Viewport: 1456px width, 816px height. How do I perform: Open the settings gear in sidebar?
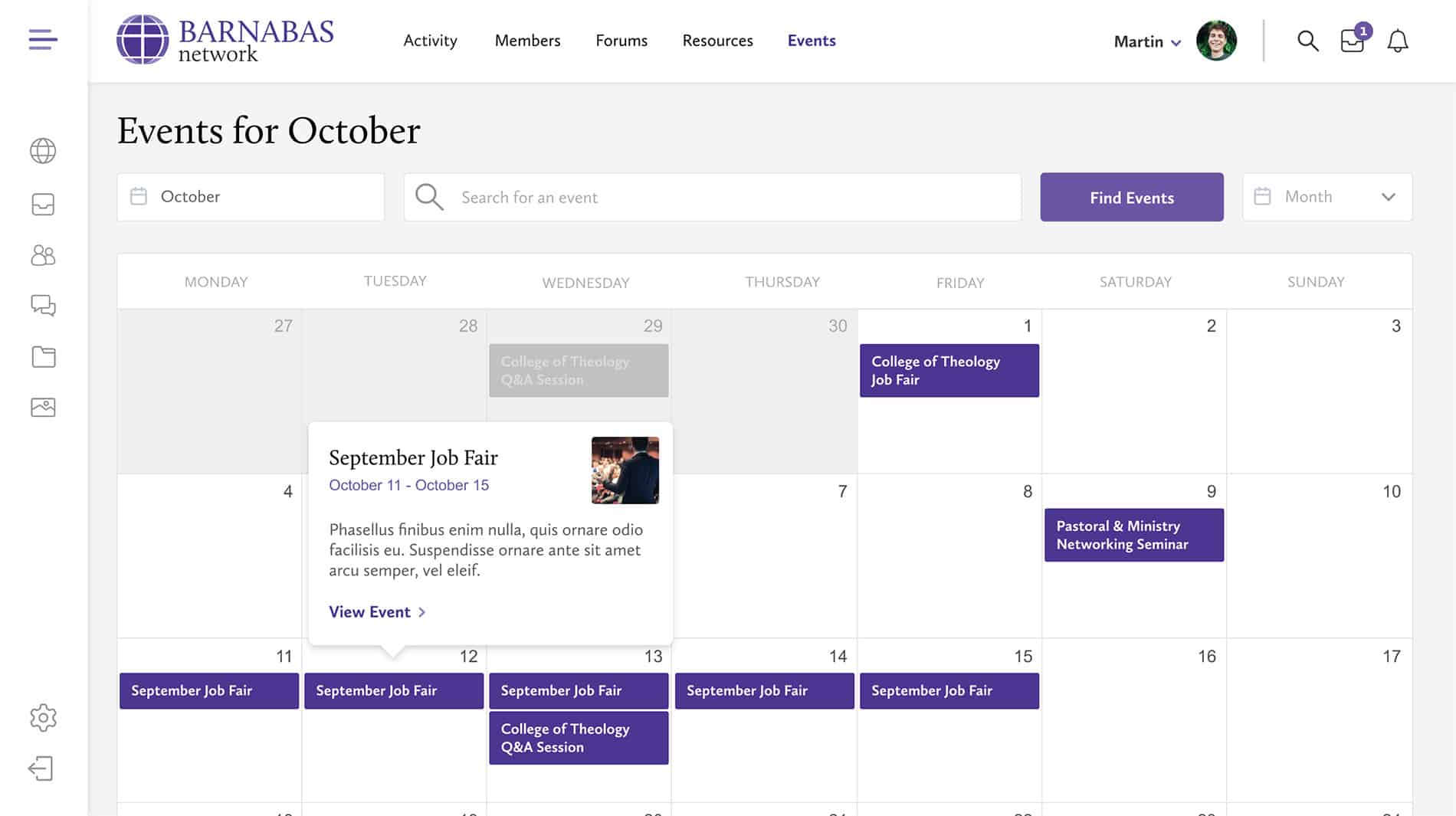(x=43, y=718)
